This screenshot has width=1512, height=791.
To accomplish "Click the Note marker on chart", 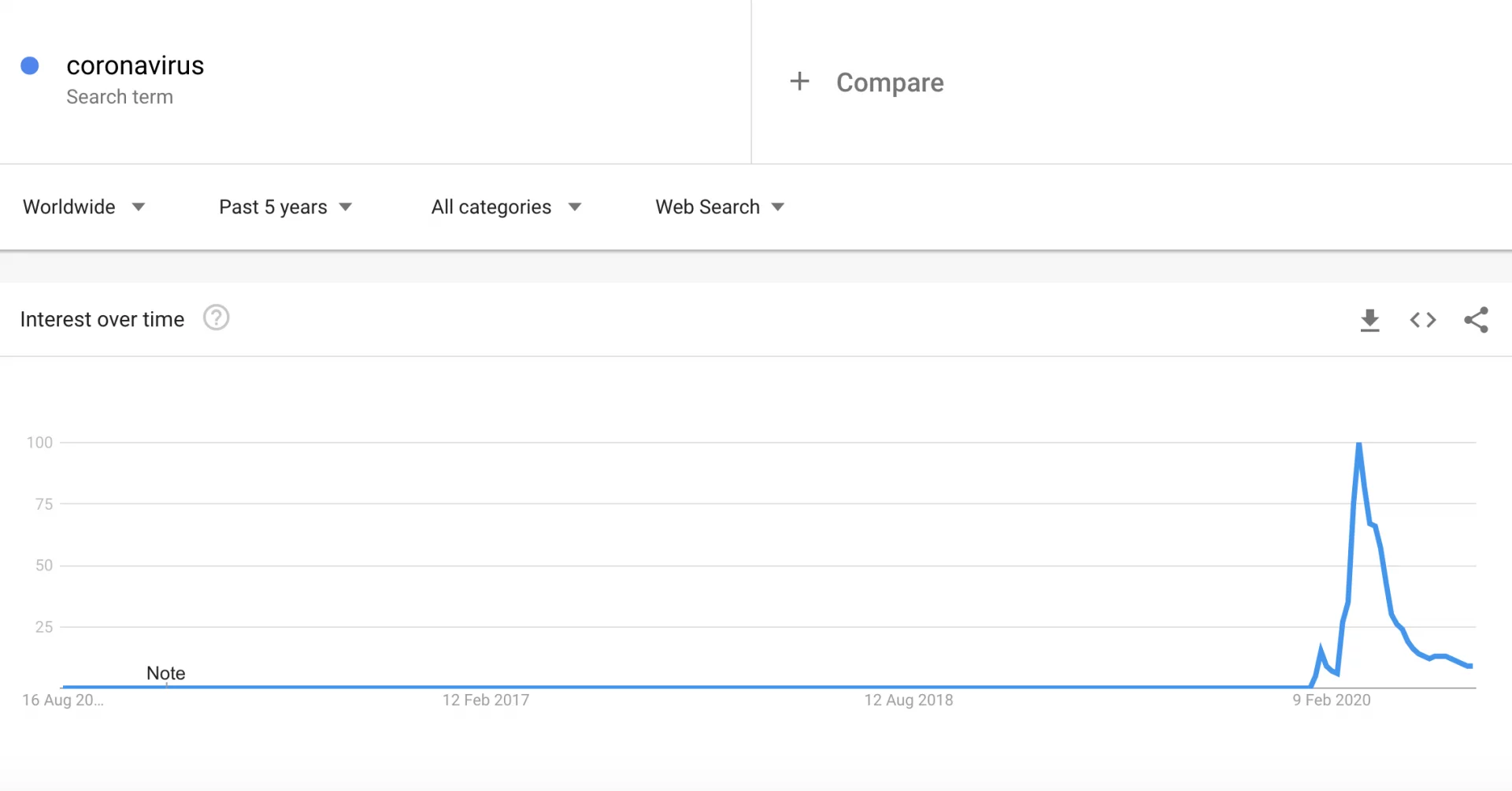I will pos(165,674).
